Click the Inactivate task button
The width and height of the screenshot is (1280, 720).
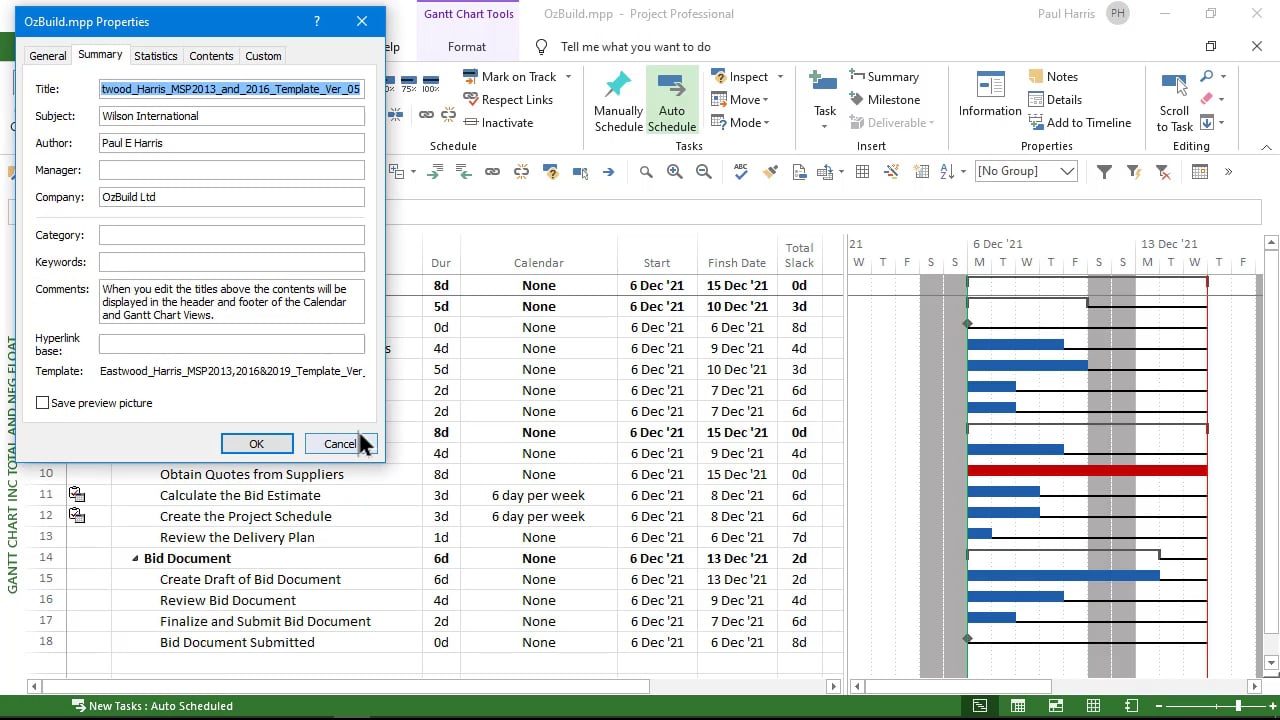pos(498,123)
